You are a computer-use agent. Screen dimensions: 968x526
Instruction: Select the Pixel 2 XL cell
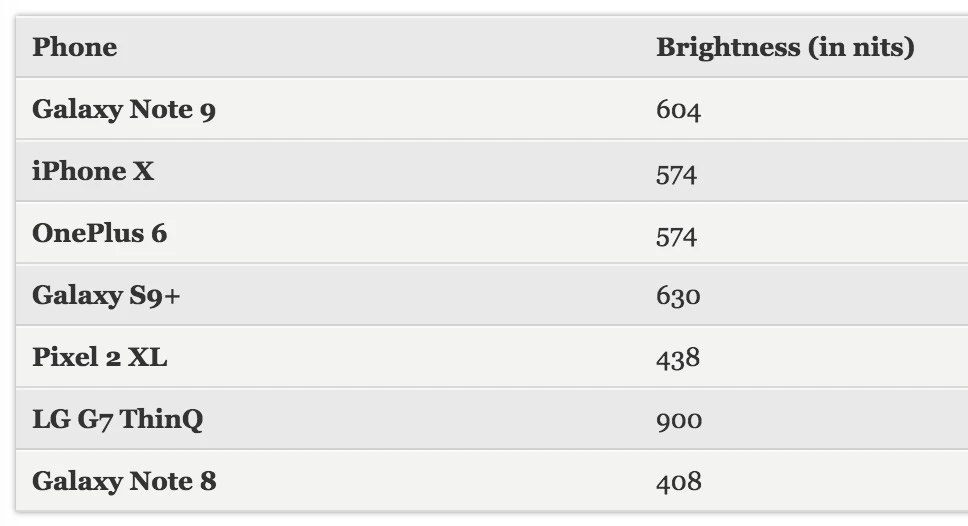tap(99, 357)
